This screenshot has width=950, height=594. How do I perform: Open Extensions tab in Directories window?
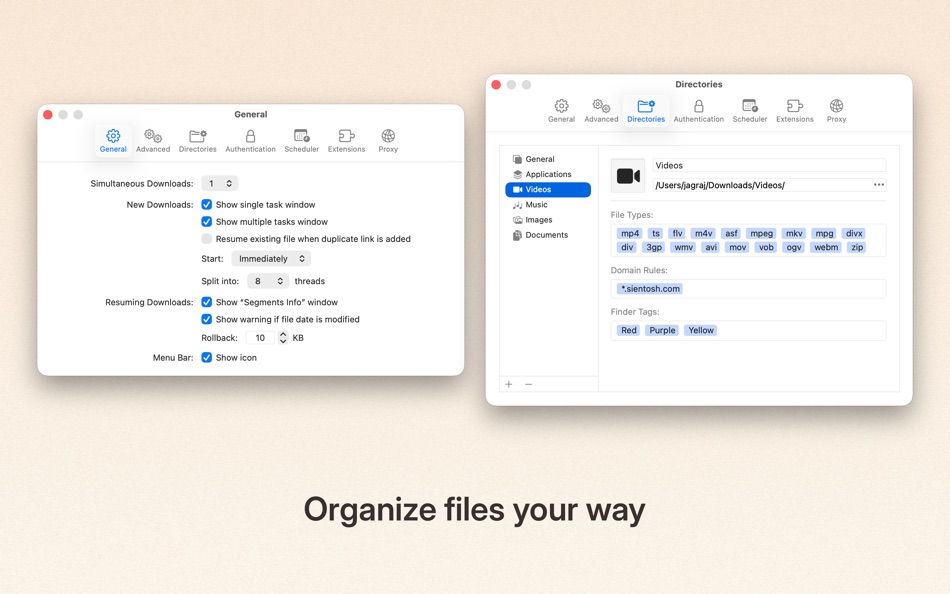[794, 111]
